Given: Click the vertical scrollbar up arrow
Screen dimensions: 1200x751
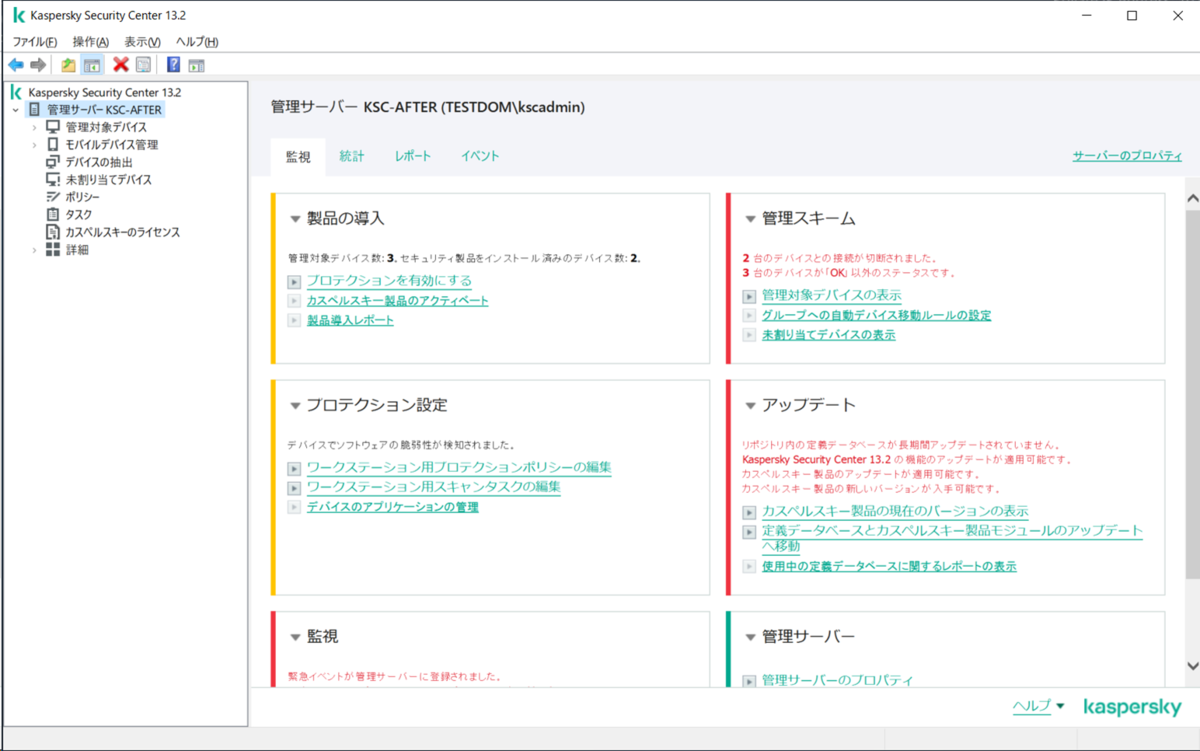Looking at the screenshot, I should click(1192, 198).
